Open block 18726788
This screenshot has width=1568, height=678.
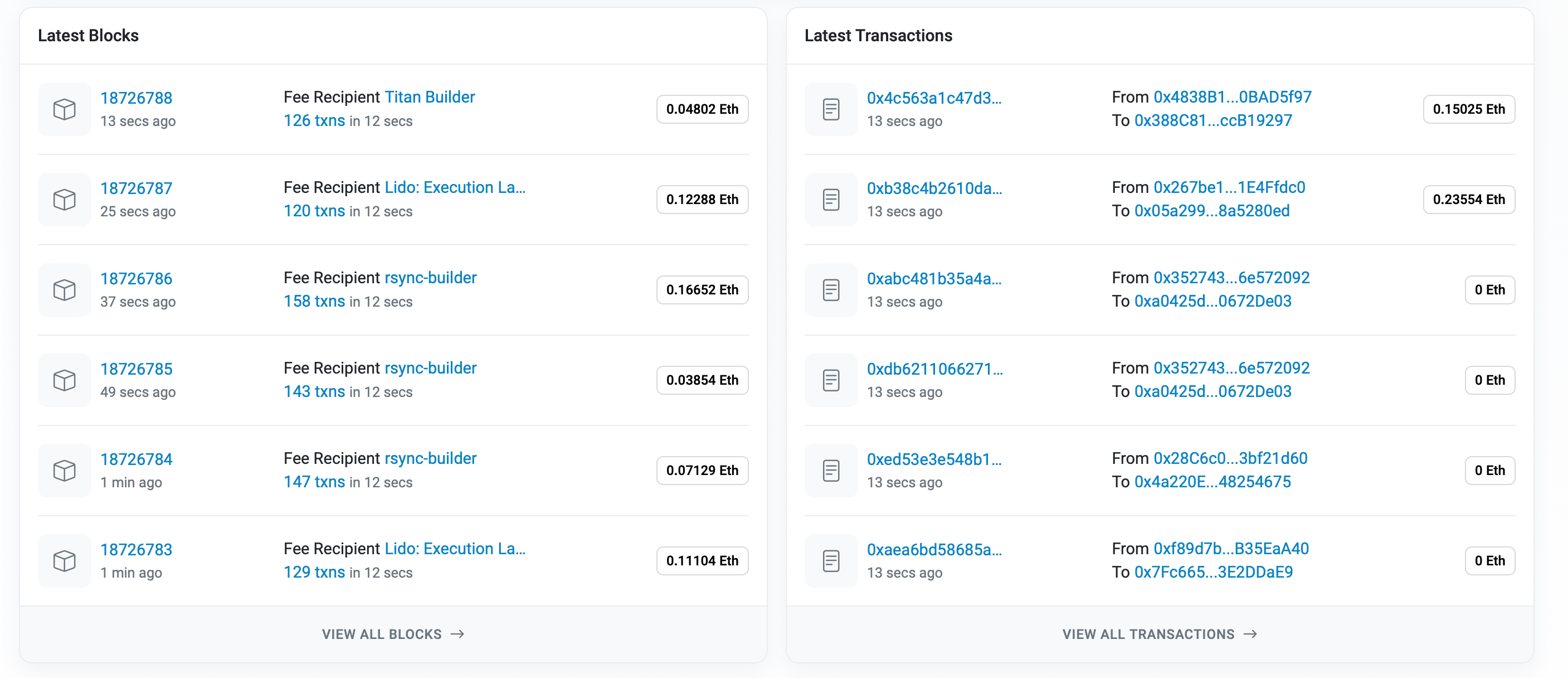(137, 98)
